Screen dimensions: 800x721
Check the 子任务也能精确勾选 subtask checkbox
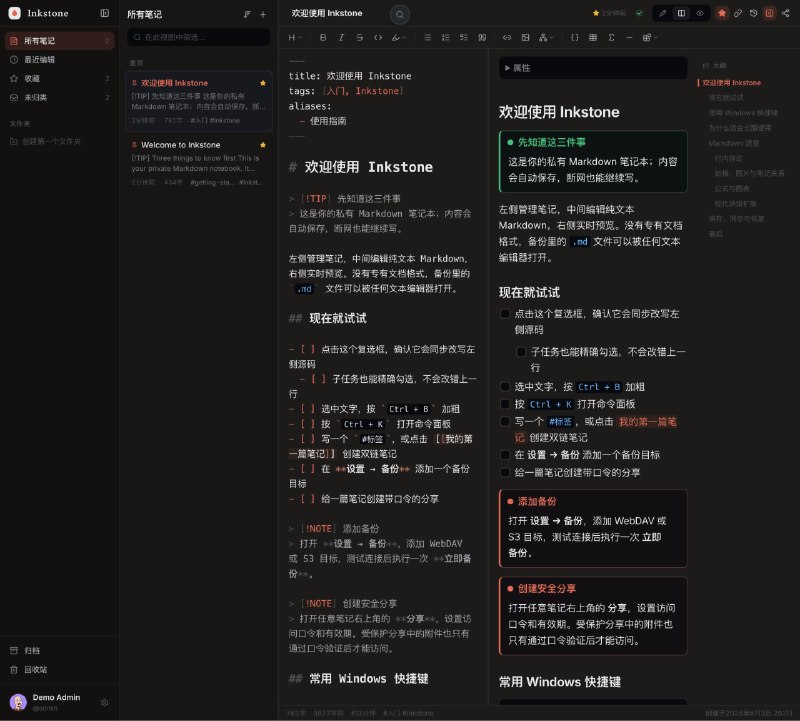point(521,352)
